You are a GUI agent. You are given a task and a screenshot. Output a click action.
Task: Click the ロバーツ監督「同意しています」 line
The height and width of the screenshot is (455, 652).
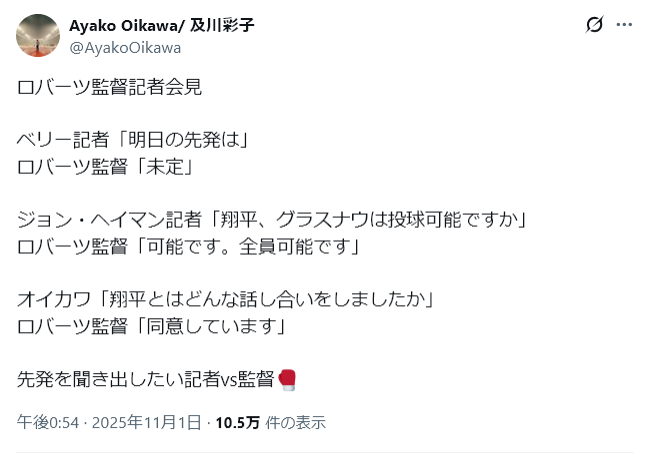click(152, 325)
